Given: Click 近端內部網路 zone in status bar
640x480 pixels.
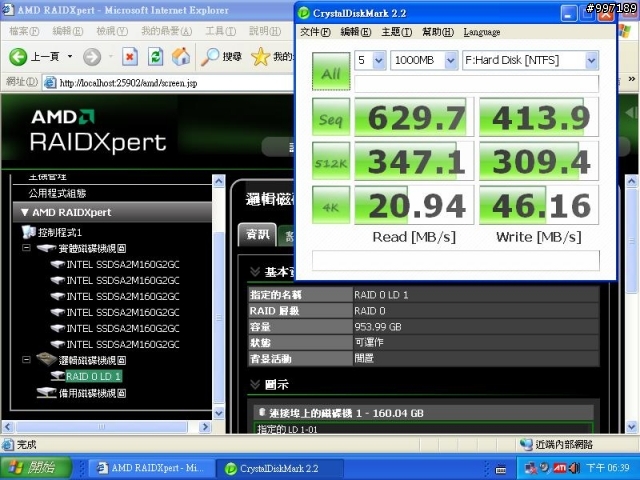Looking at the screenshot, I should pyautogui.click(x=556, y=444).
